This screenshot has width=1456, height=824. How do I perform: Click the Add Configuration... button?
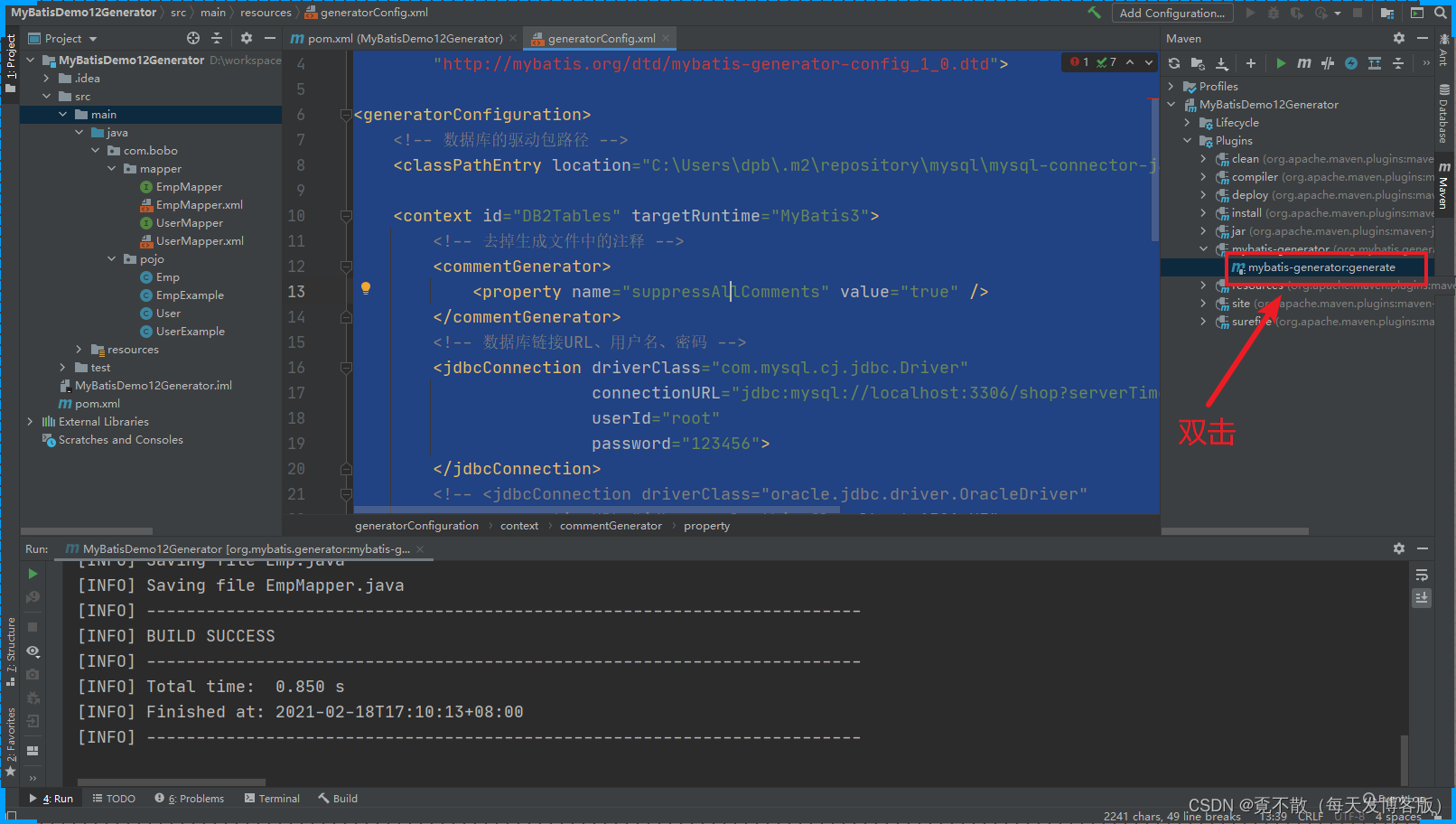click(x=1172, y=12)
